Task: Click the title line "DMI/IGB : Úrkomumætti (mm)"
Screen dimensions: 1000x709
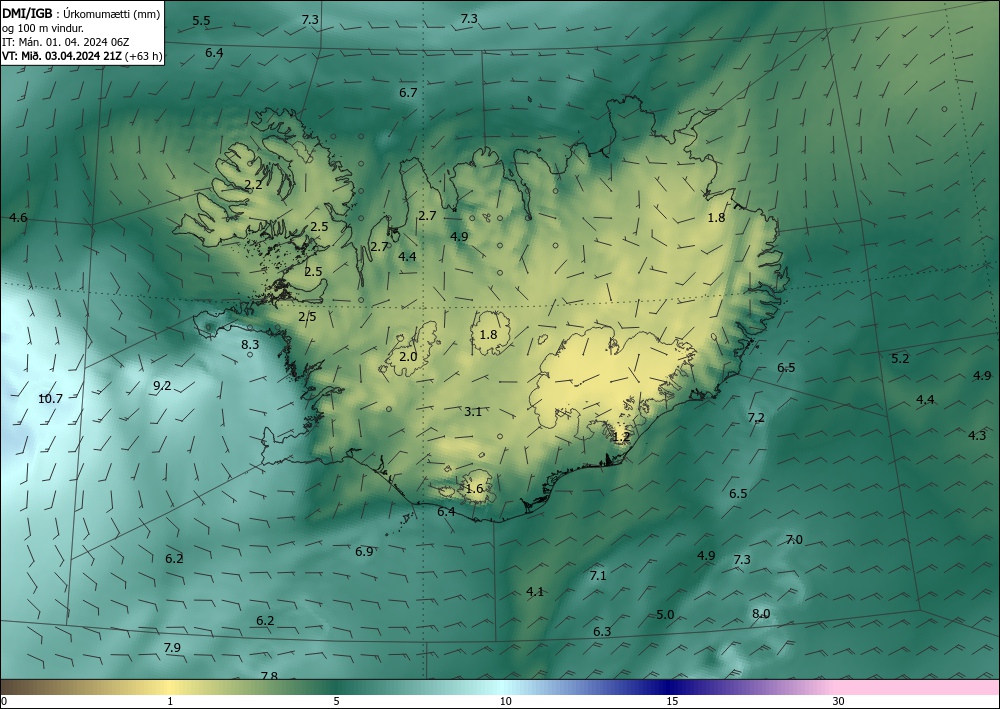Action: coord(81,14)
